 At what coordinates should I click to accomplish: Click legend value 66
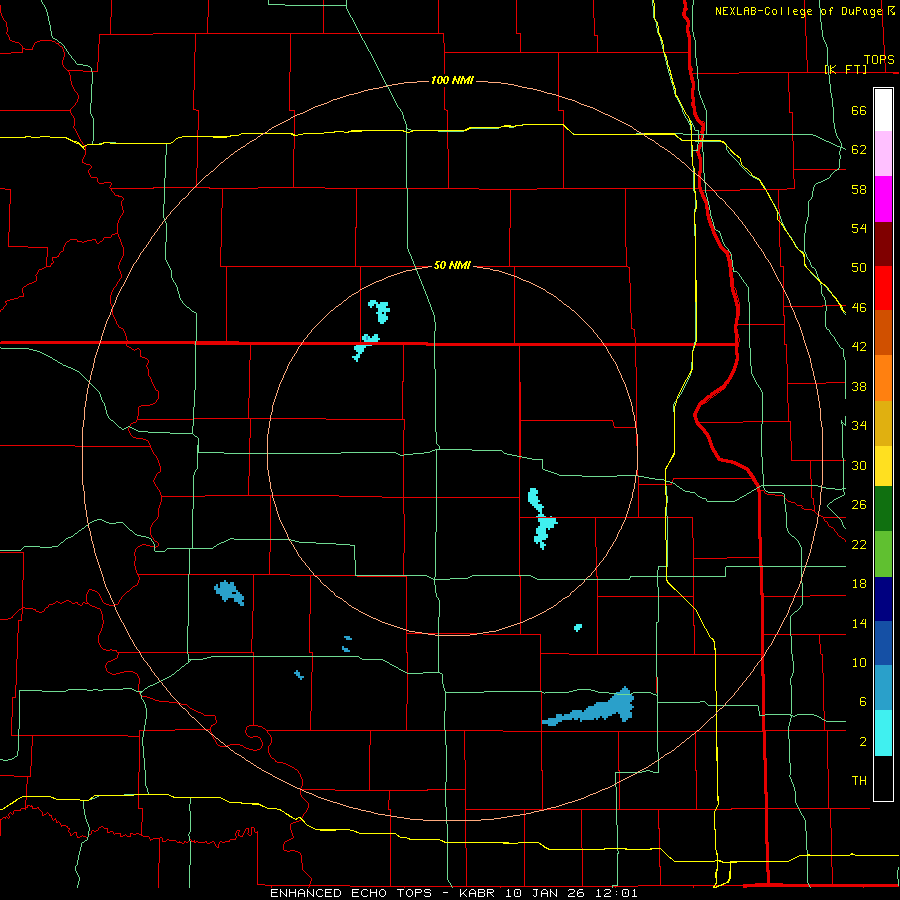[859, 111]
